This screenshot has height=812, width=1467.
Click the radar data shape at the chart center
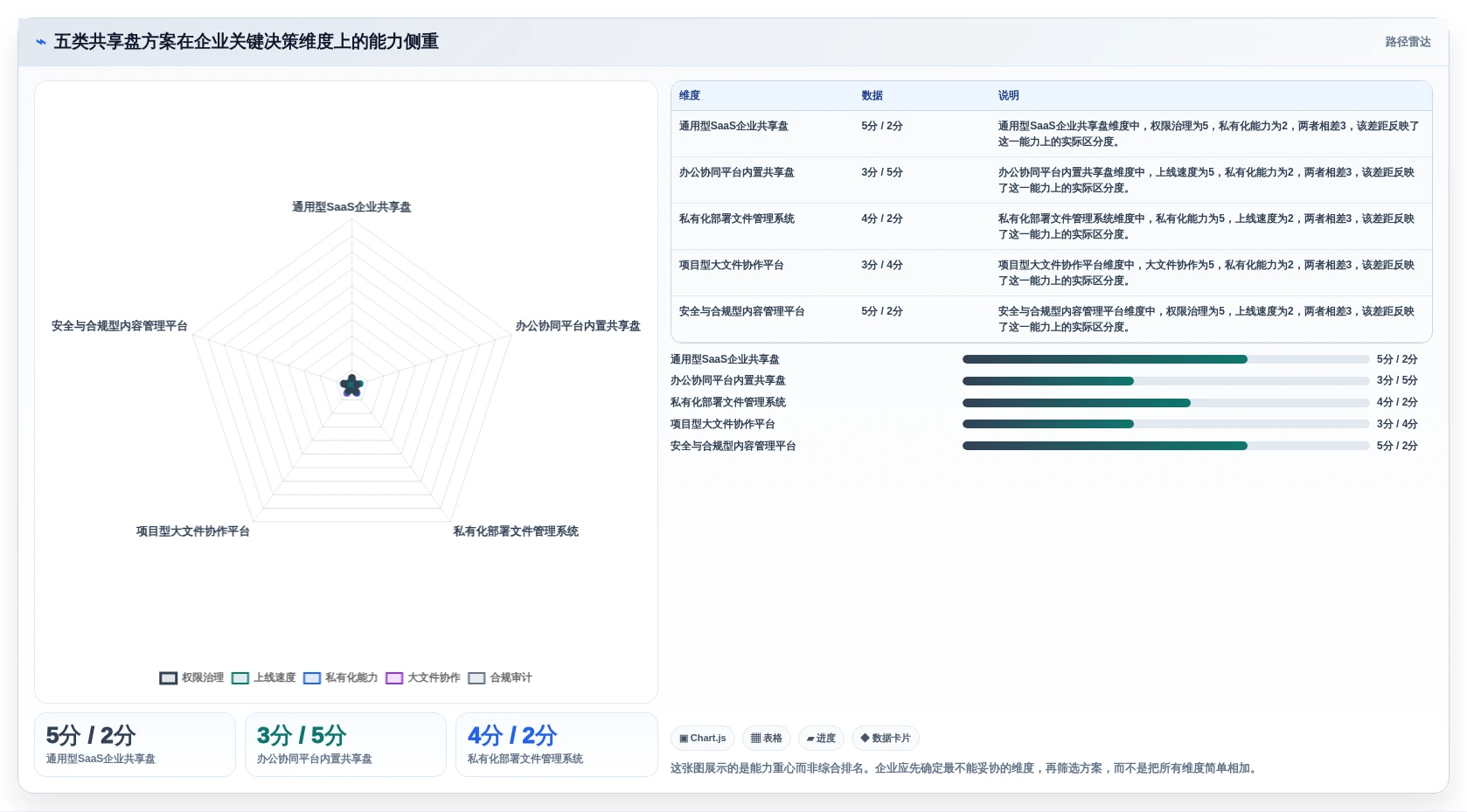(351, 385)
